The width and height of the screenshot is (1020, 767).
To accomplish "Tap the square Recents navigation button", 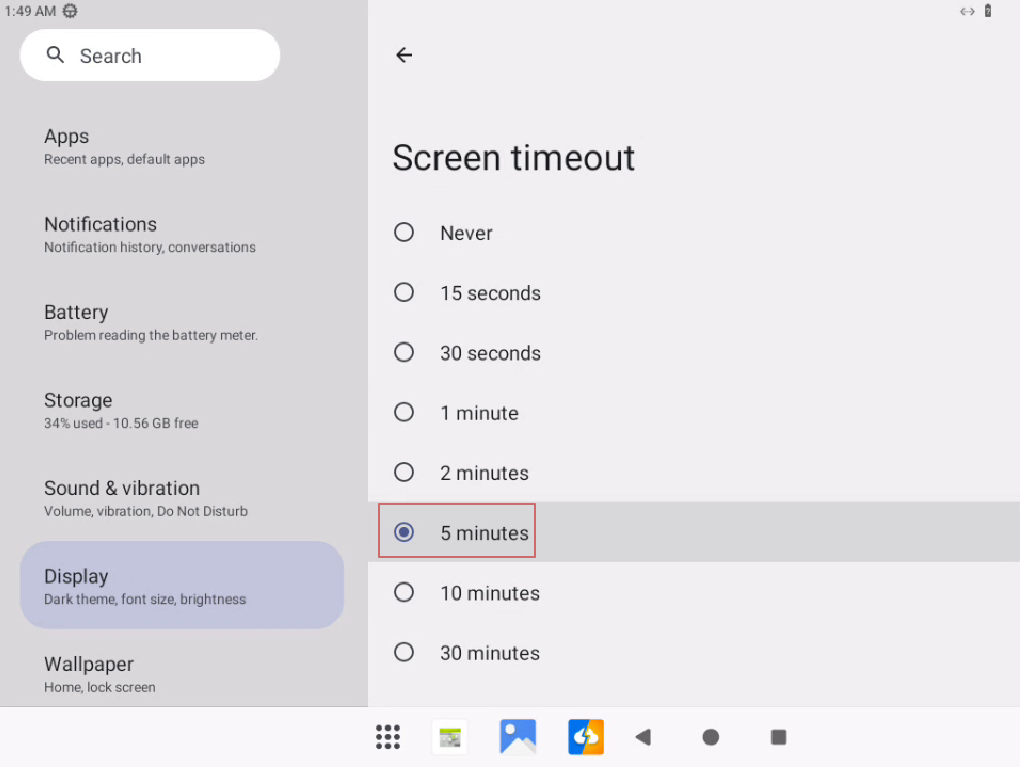I will pyautogui.click(x=778, y=737).
